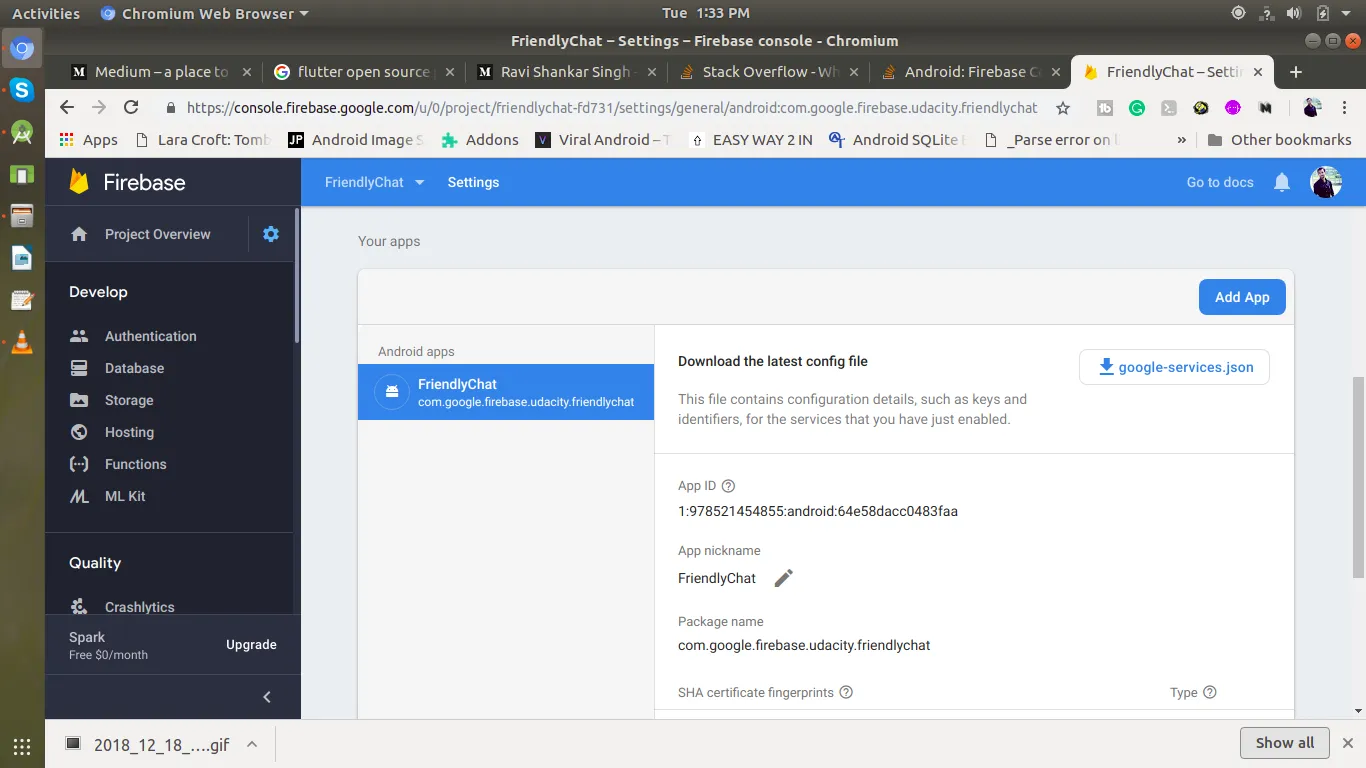The image size is (1366, 768).
Task: Click the Type help icon
Action: point(1209,692)
